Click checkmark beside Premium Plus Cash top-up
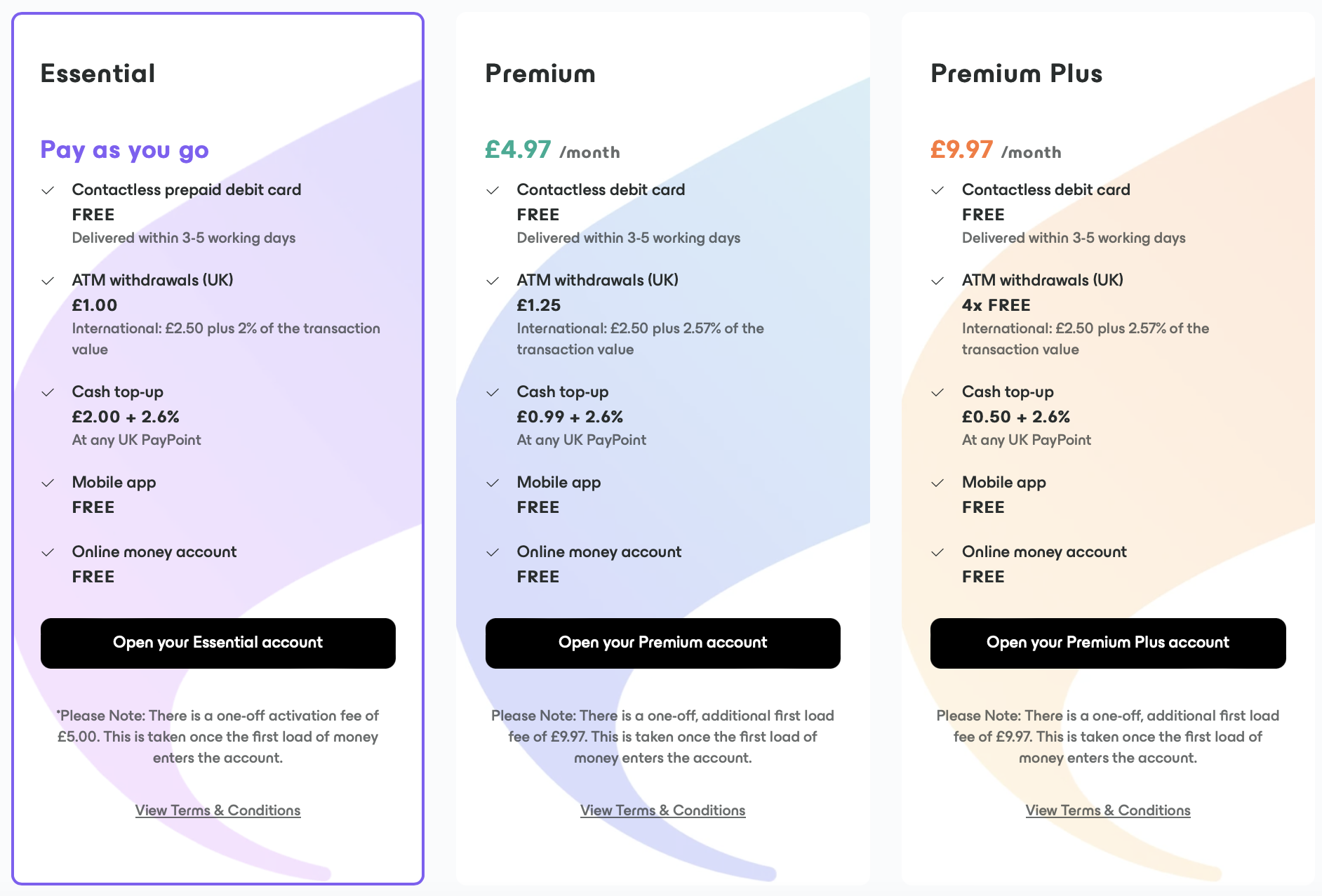 [x=937, y=392]
